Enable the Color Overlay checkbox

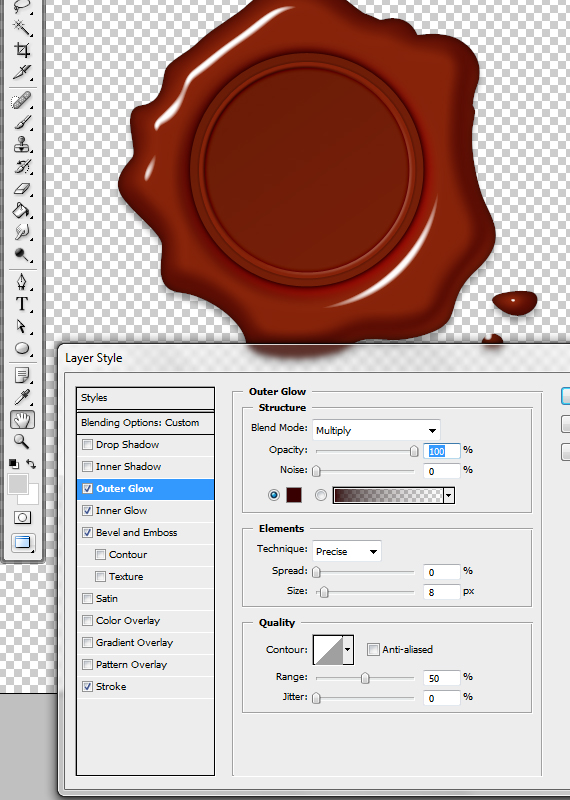point(87,620)
